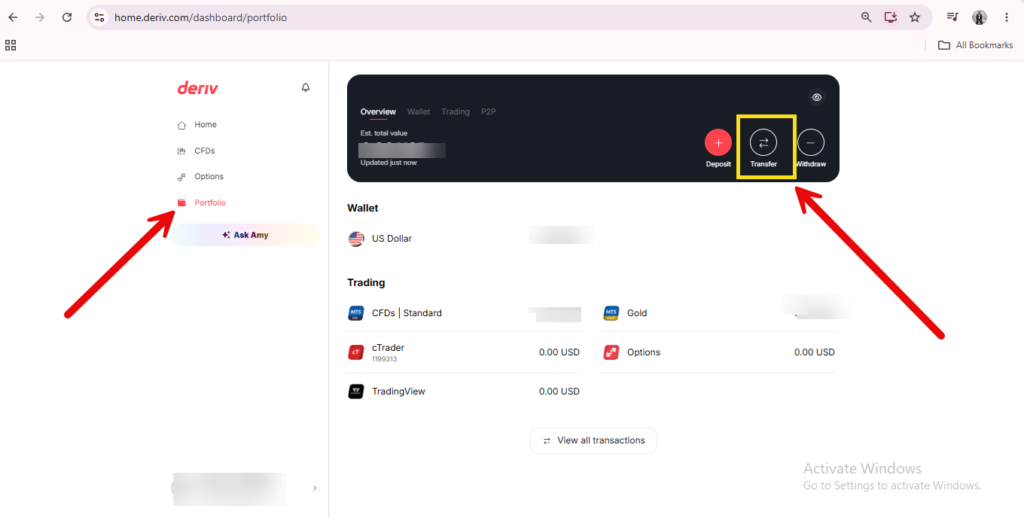Image resolution: width=1024 pixels, height=518 pixels.
Task: Bookmark this page with the star icon
Action: point(915,18)
